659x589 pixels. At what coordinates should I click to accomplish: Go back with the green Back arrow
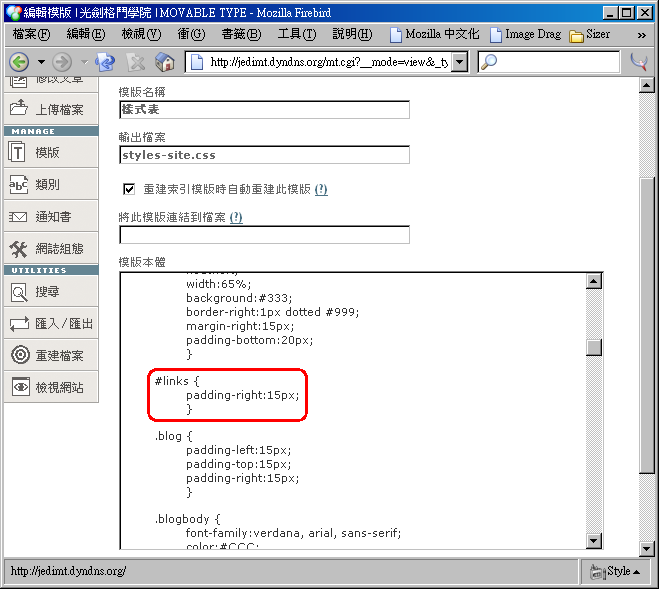click(x=19, y=62)
